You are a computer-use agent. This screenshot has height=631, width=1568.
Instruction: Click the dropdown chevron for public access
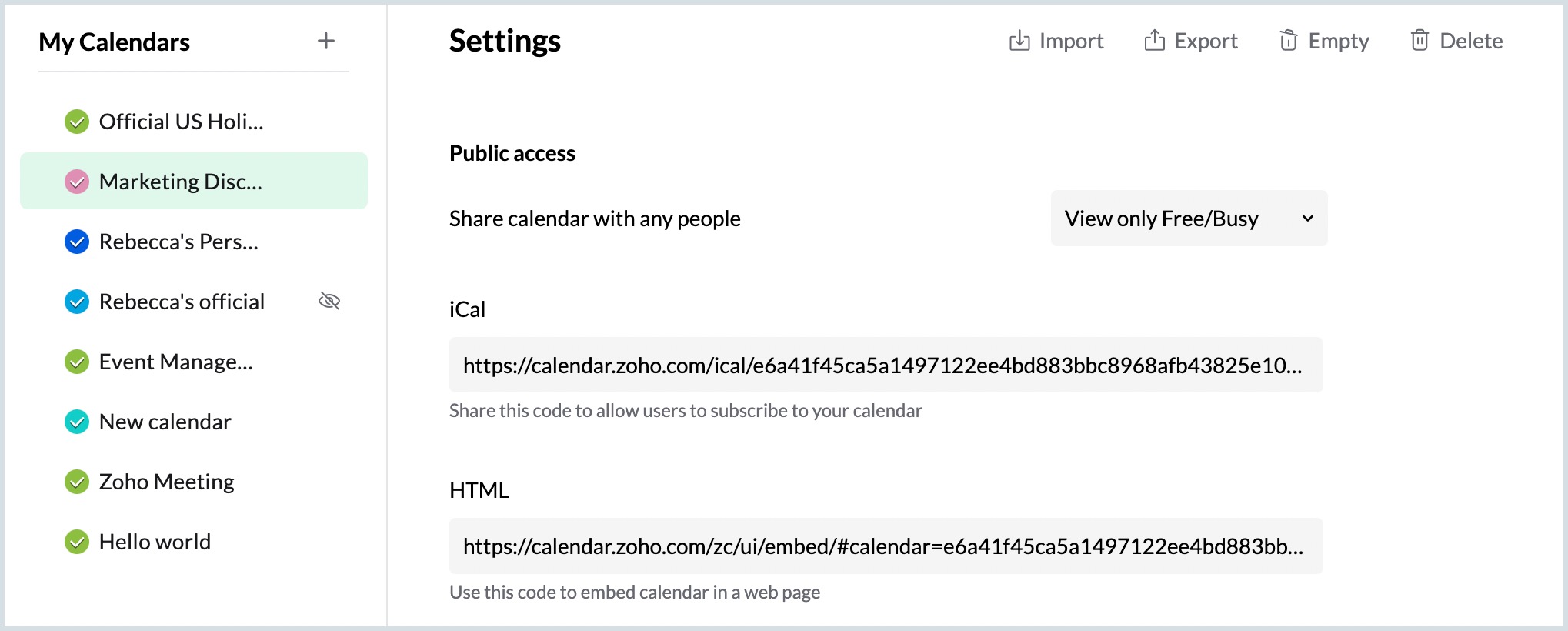tap(1307, 219)
